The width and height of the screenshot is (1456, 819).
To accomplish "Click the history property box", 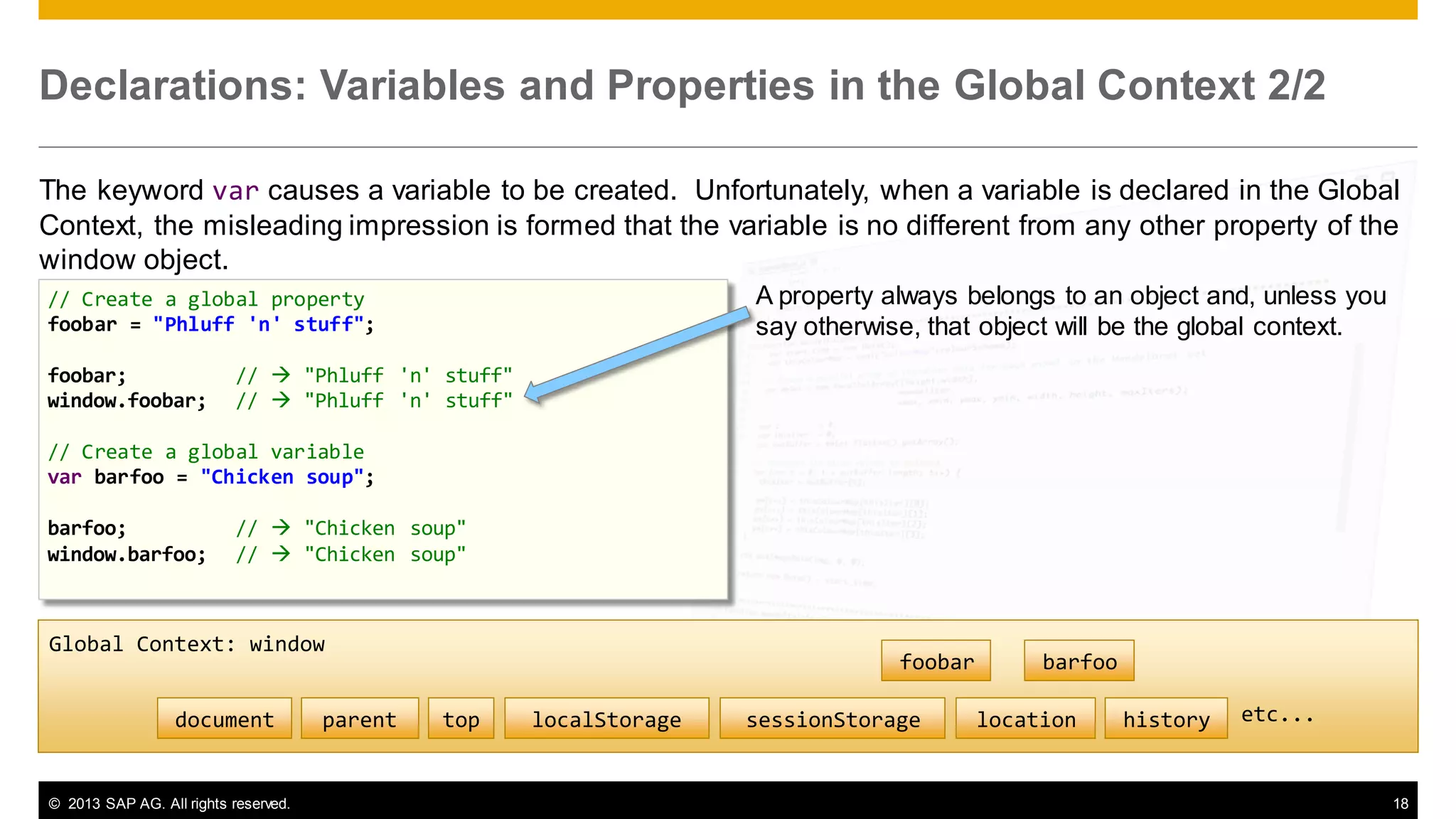I will coord(1166,718).
